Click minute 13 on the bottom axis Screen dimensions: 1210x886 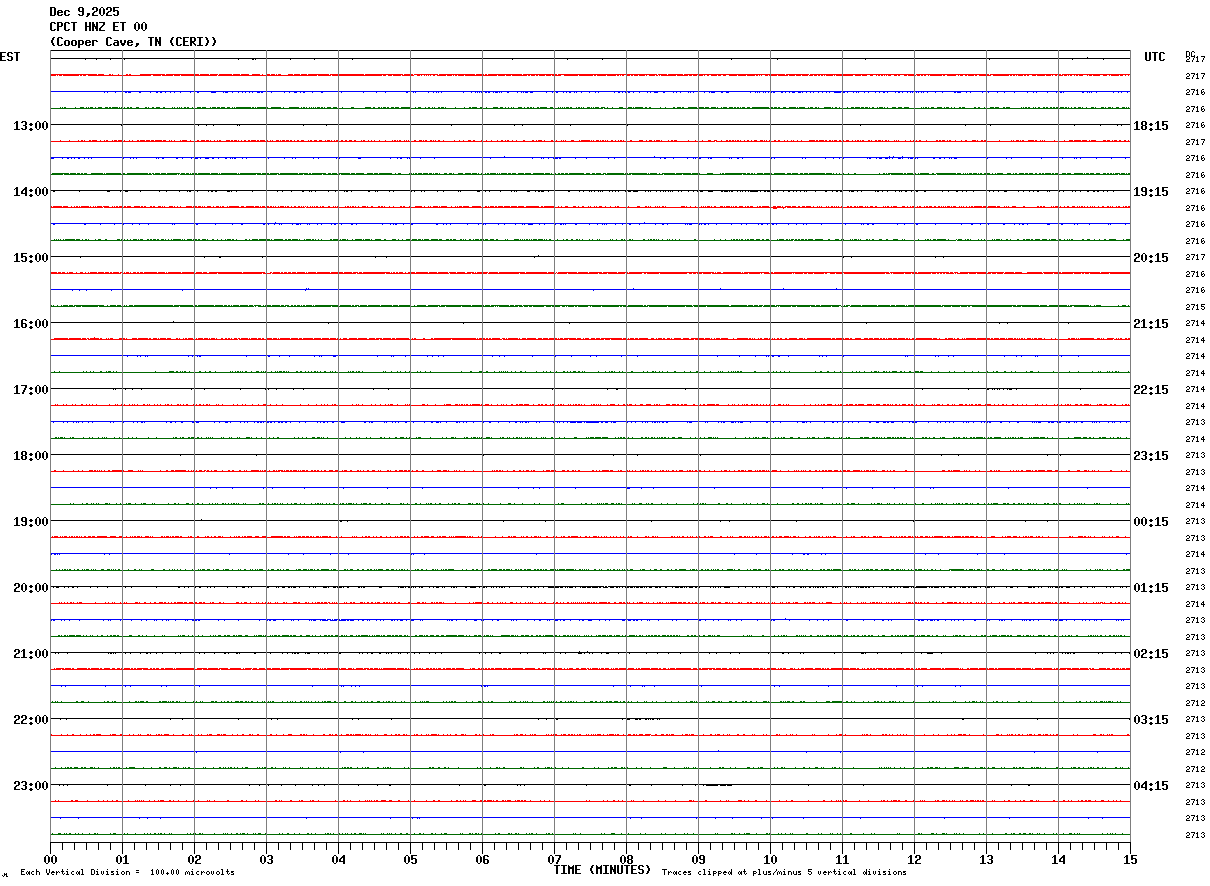[x=987, y=859]
